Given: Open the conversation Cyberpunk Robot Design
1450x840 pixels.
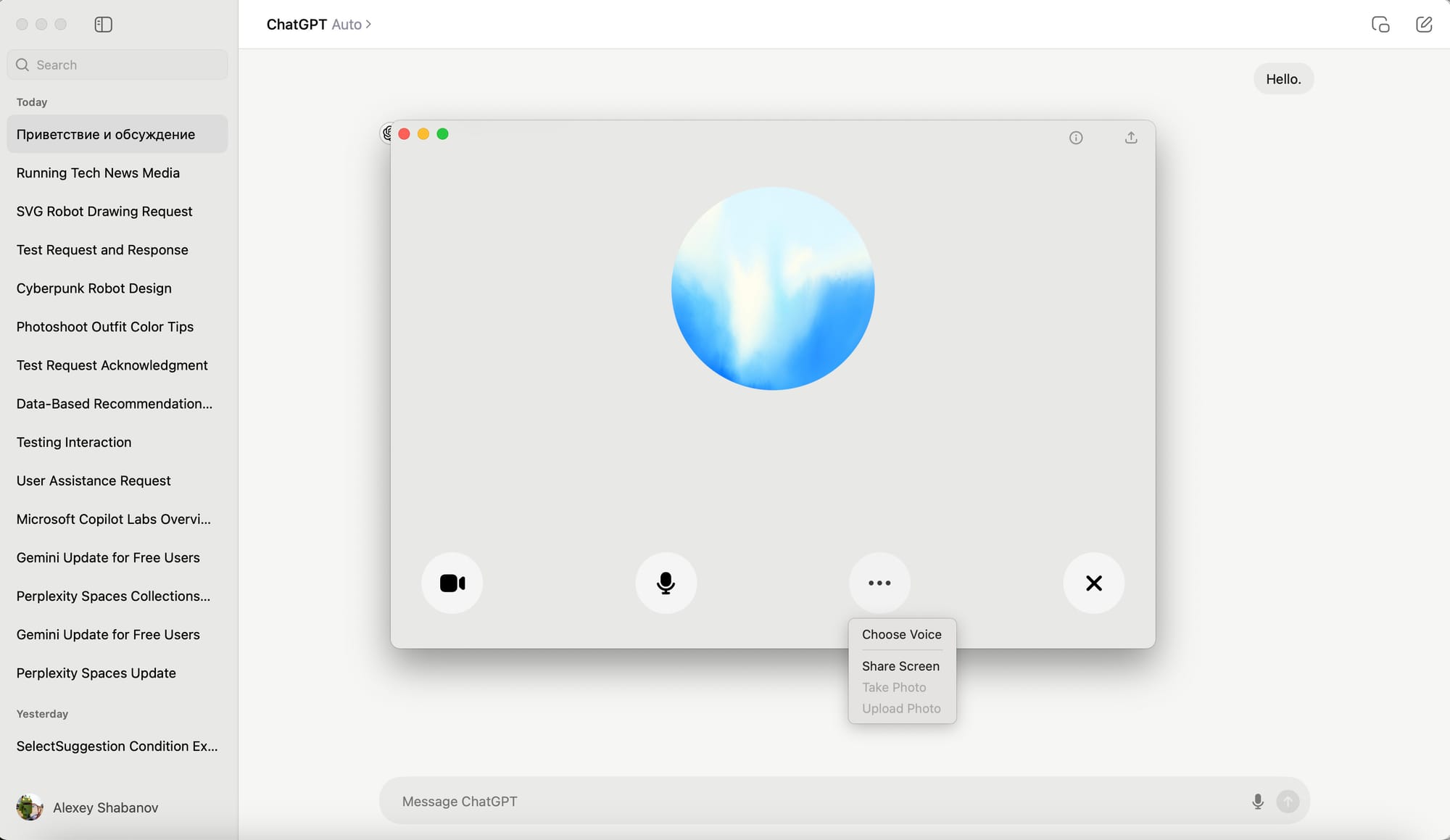Looking at the screenshot, I should click(94, 288).
